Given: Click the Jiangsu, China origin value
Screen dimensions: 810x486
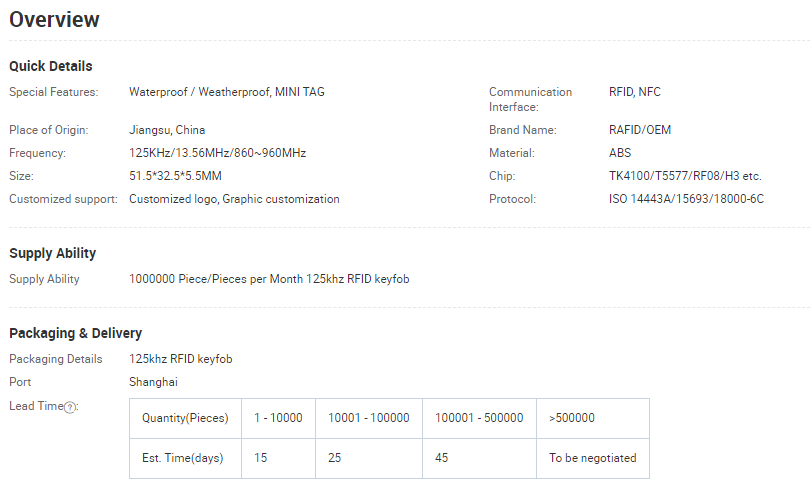Looking at the screenshot, I should point(167,130).
